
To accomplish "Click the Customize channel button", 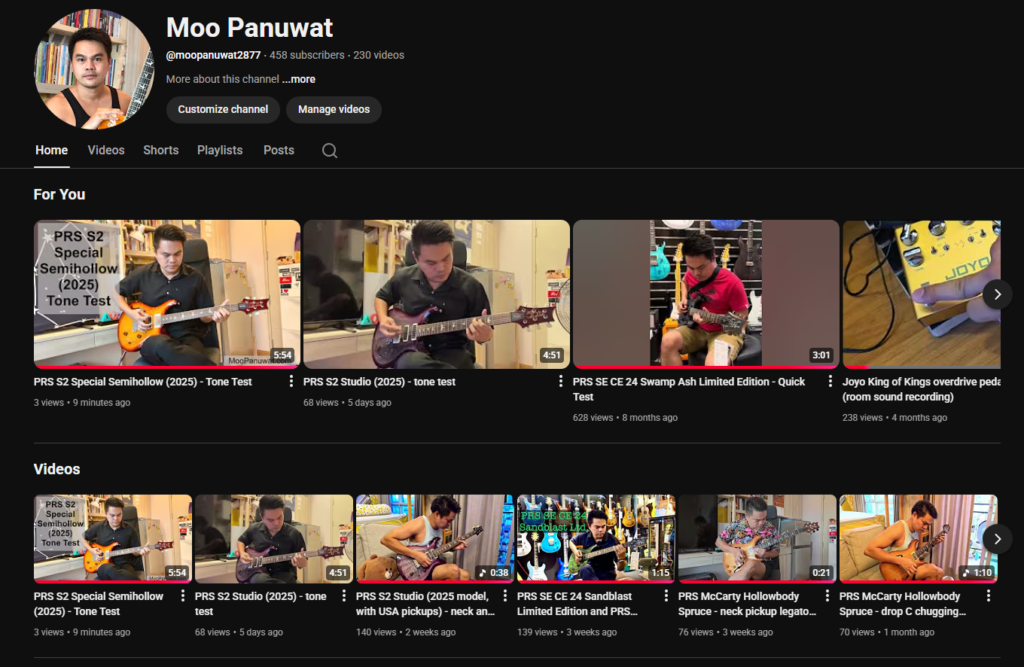I will [223, 110].
